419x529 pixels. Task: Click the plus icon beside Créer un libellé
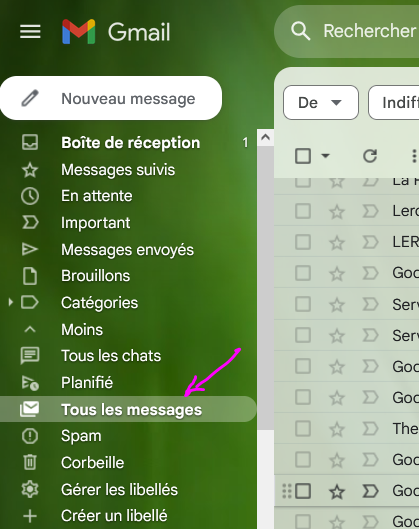click(30, 516)
